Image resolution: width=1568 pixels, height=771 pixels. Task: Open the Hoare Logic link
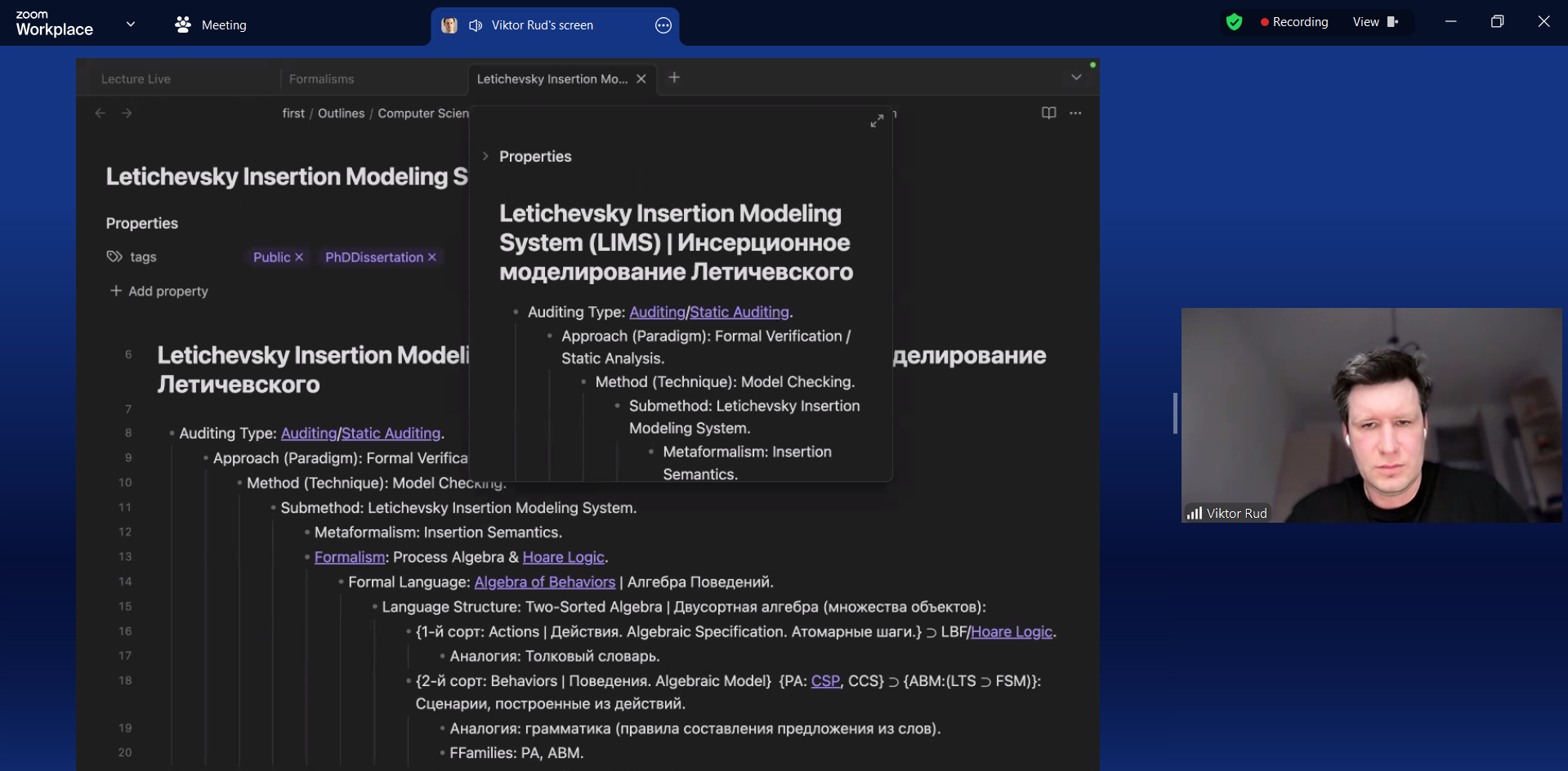click(563, 557)
